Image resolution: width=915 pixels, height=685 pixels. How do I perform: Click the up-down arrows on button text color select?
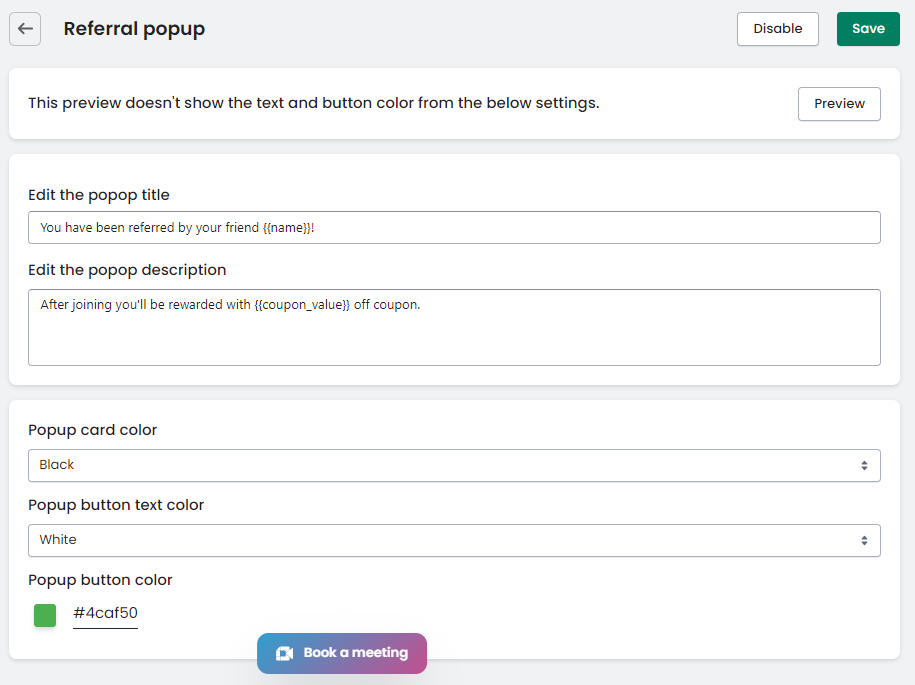point(864,540)
